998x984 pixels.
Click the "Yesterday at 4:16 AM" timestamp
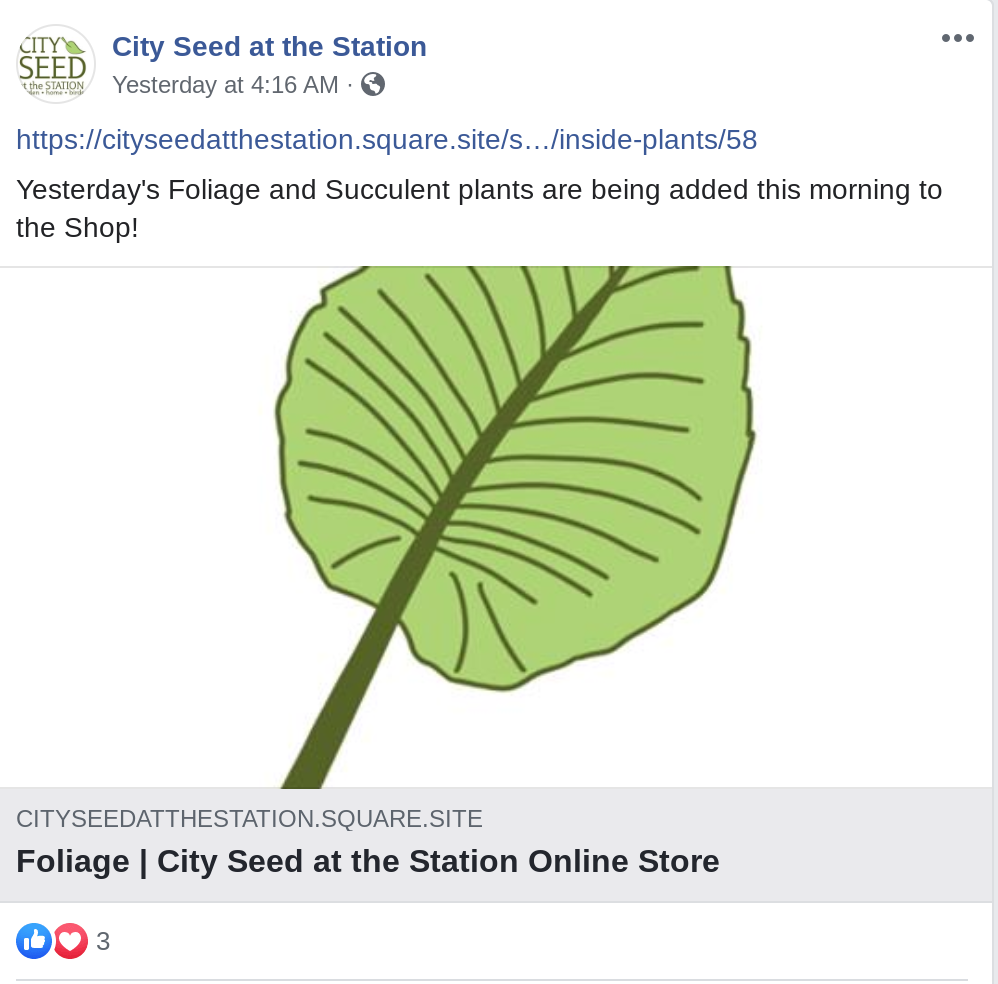(225, 85)
